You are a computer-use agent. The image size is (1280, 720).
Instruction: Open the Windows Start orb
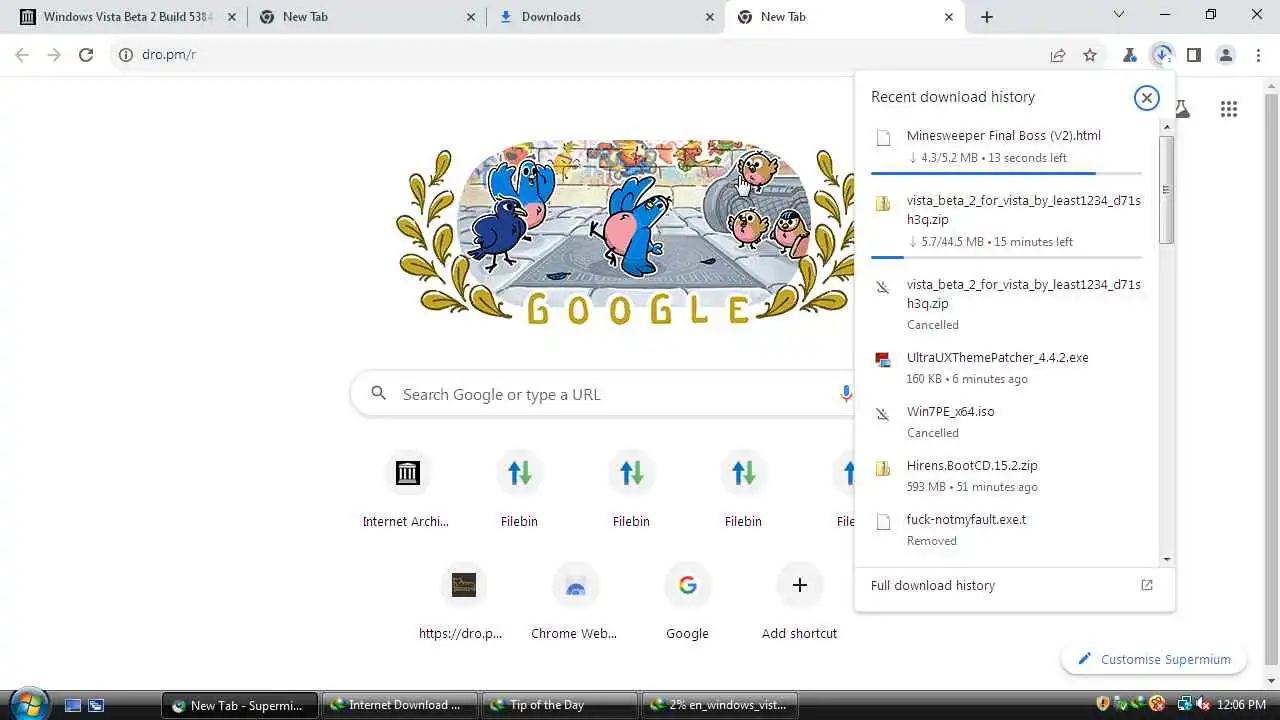tap(30, 704)
